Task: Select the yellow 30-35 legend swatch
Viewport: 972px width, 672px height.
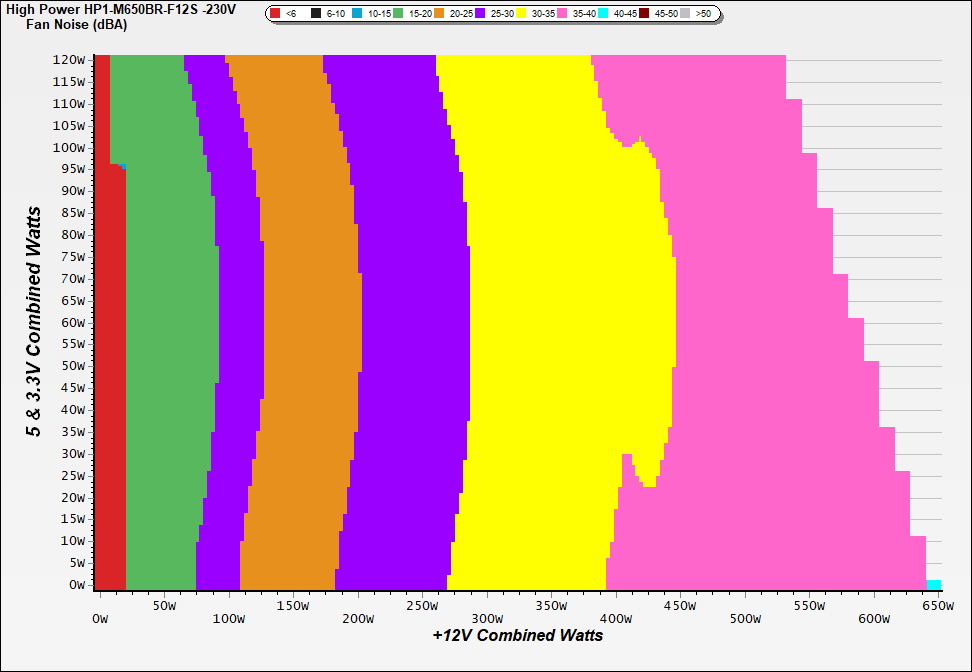Action: click(521, 14)
